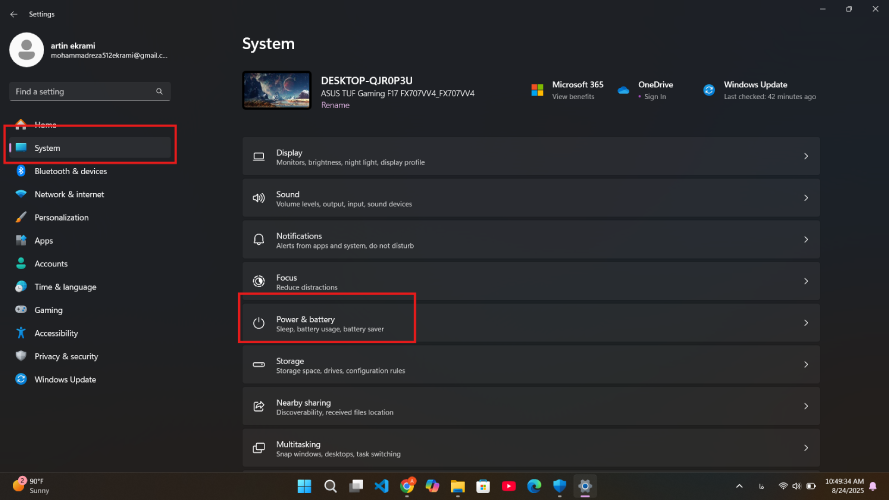Expand the Storage settings chevron
Image resolution: width=889 pixels, height=500 pixels.
coord(806,365)
